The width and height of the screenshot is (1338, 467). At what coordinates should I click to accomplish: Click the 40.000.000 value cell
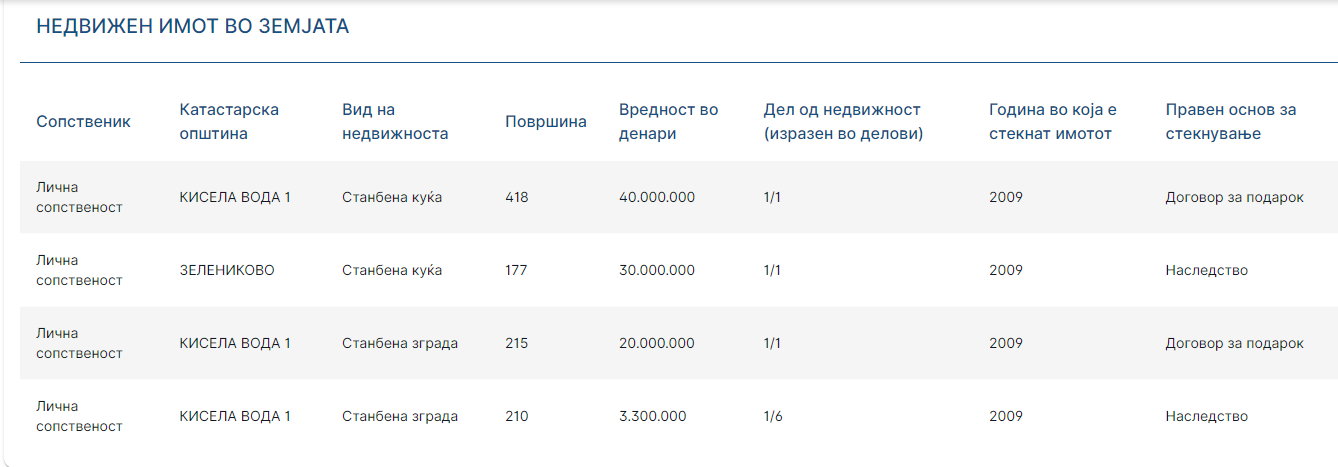[x=657, y=197]
